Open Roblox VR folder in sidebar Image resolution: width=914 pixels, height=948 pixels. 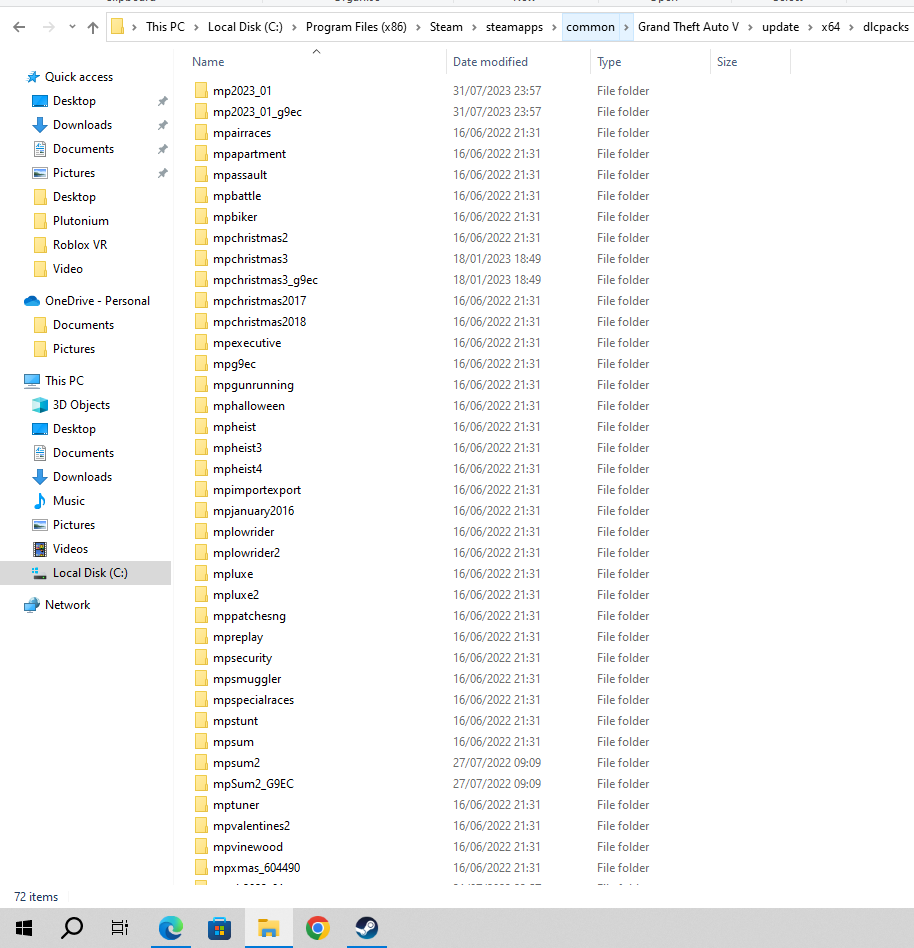point(80,245)
